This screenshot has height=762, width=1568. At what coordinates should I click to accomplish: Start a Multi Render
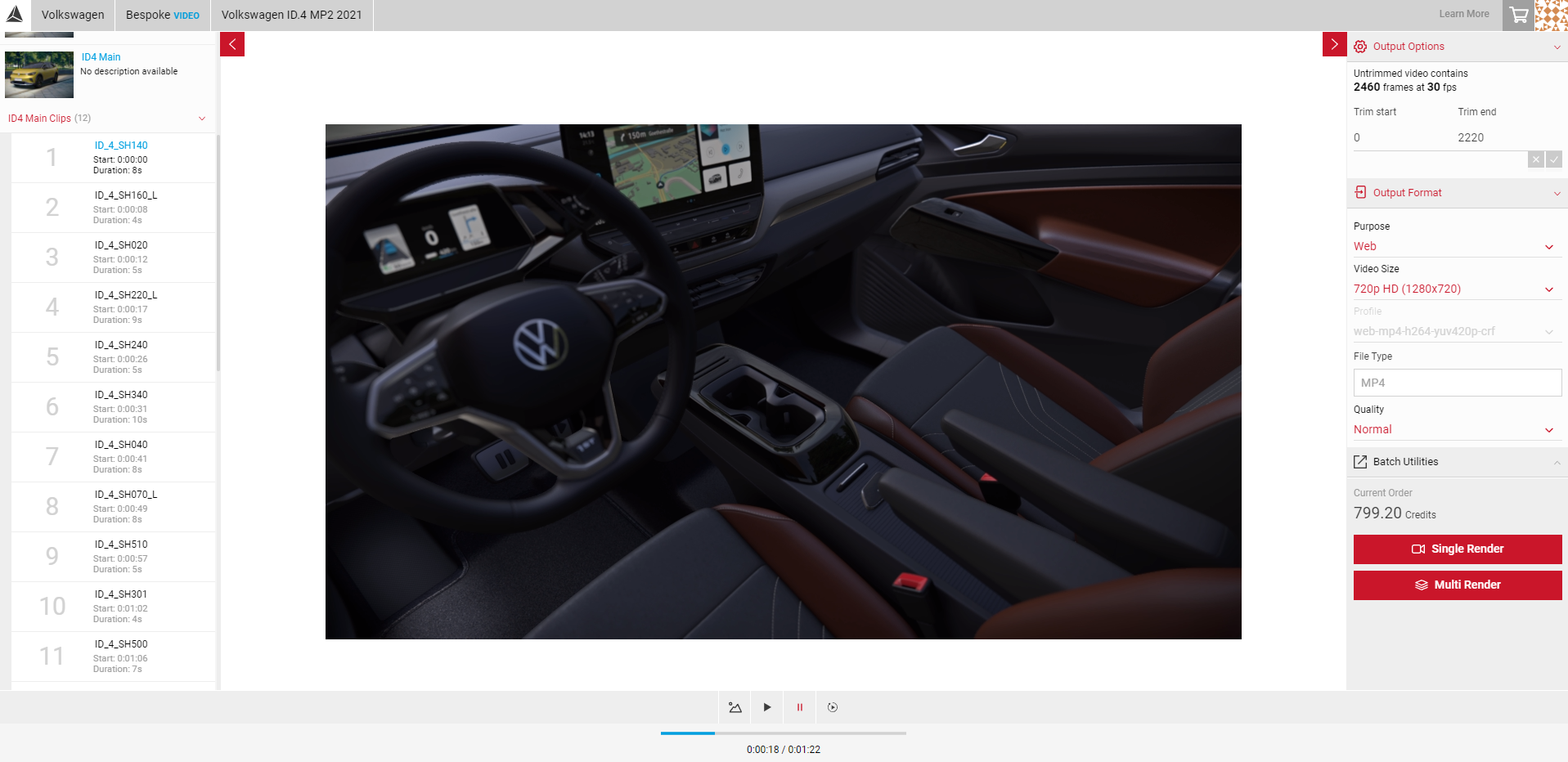pos(1458,585)
